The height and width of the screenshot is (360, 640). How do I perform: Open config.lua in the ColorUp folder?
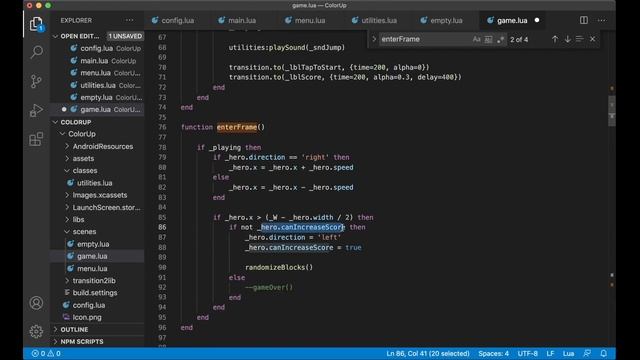tap(97, 305)
